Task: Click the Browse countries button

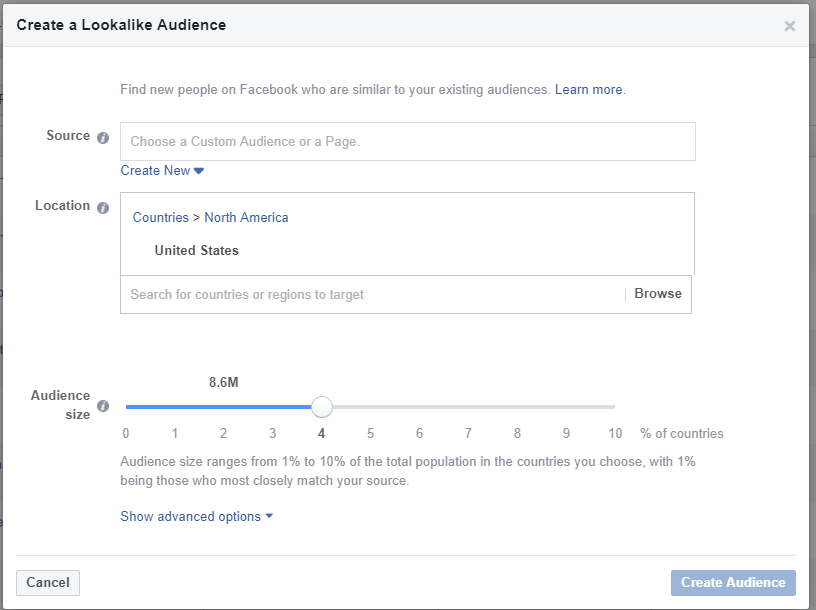Action: tap(658, 294)
